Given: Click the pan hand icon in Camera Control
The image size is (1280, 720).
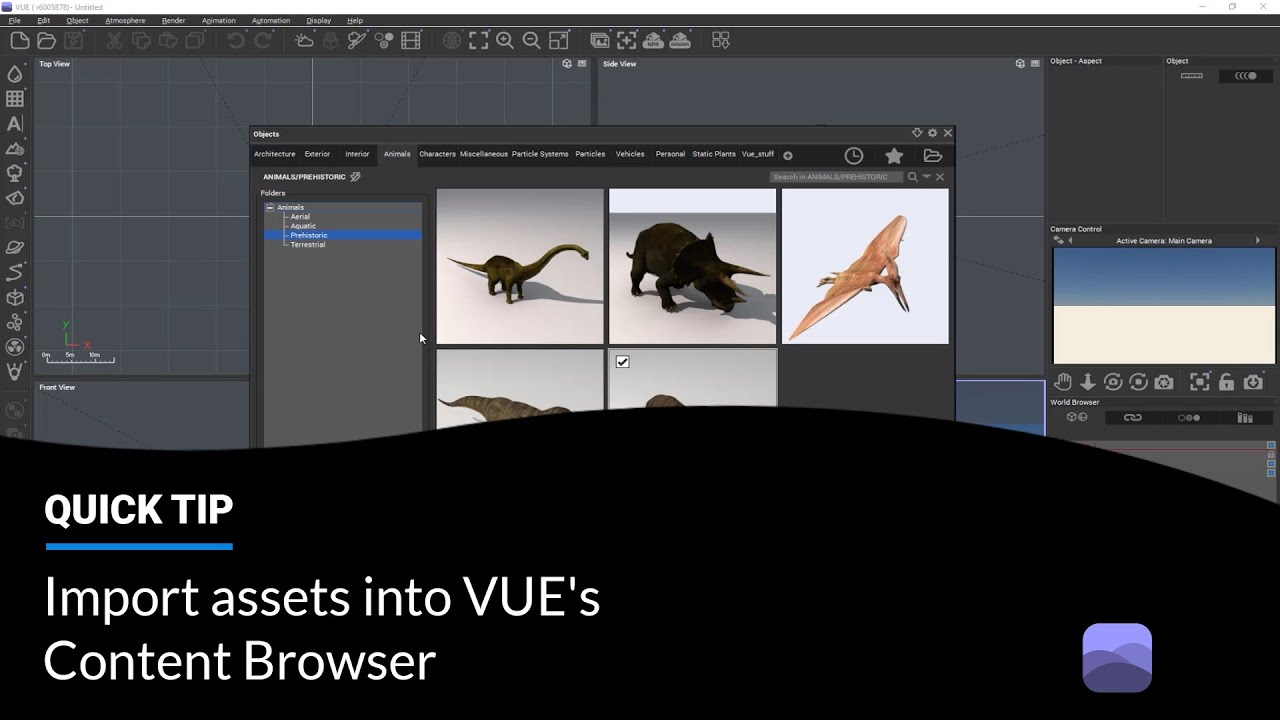Looking at the screenshot, I should [1062, 382].
